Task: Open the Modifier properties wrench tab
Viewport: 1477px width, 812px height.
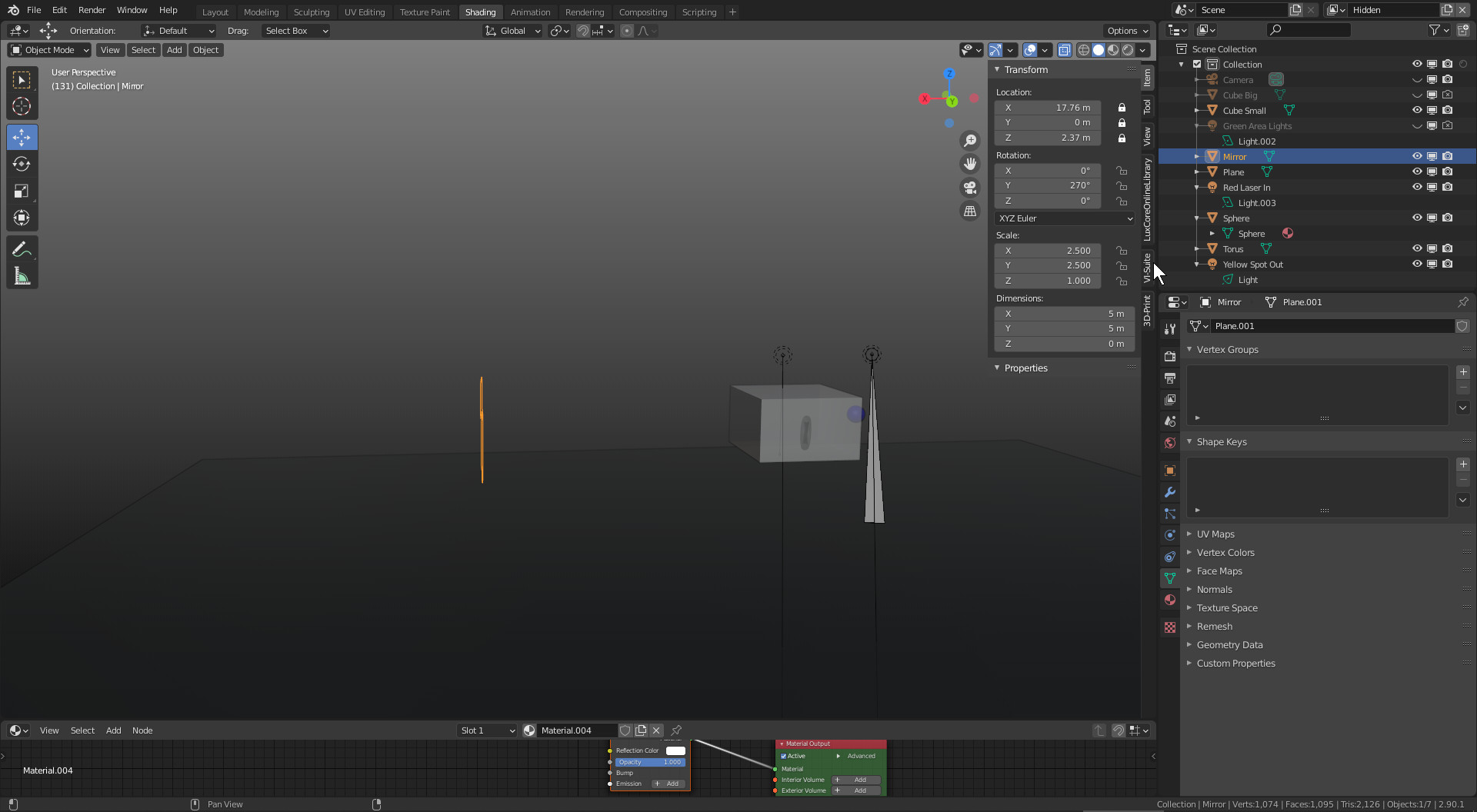Action: [x=1170, y=492]
